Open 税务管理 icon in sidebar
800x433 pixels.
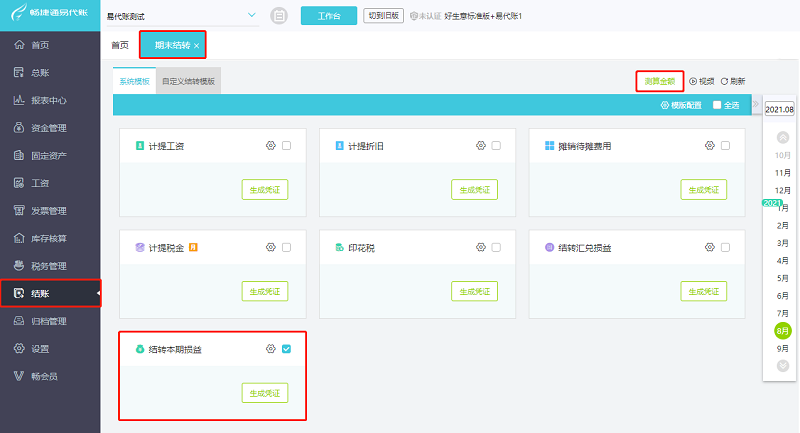pos(19,265)
